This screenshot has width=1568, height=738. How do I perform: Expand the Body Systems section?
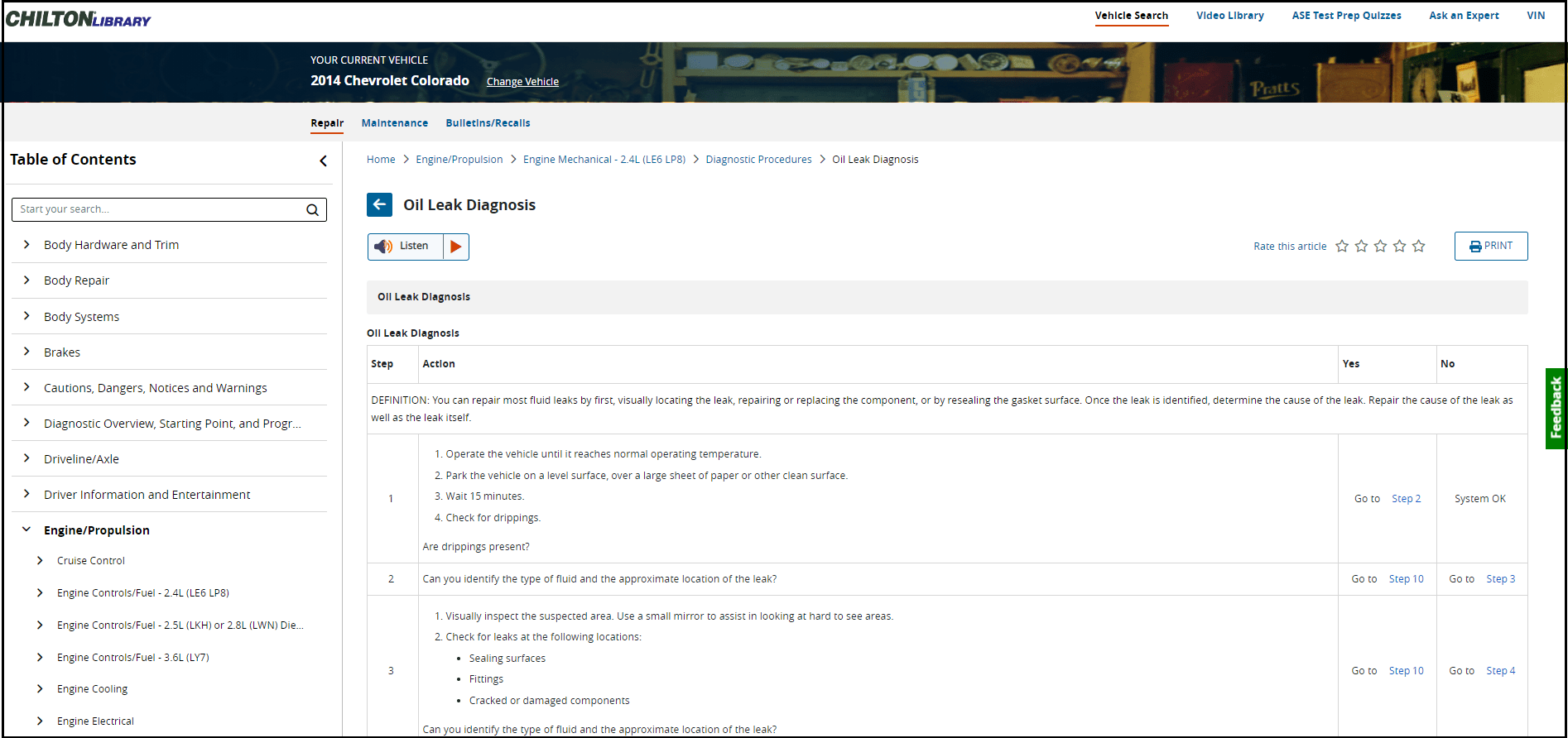coord(26,315)
